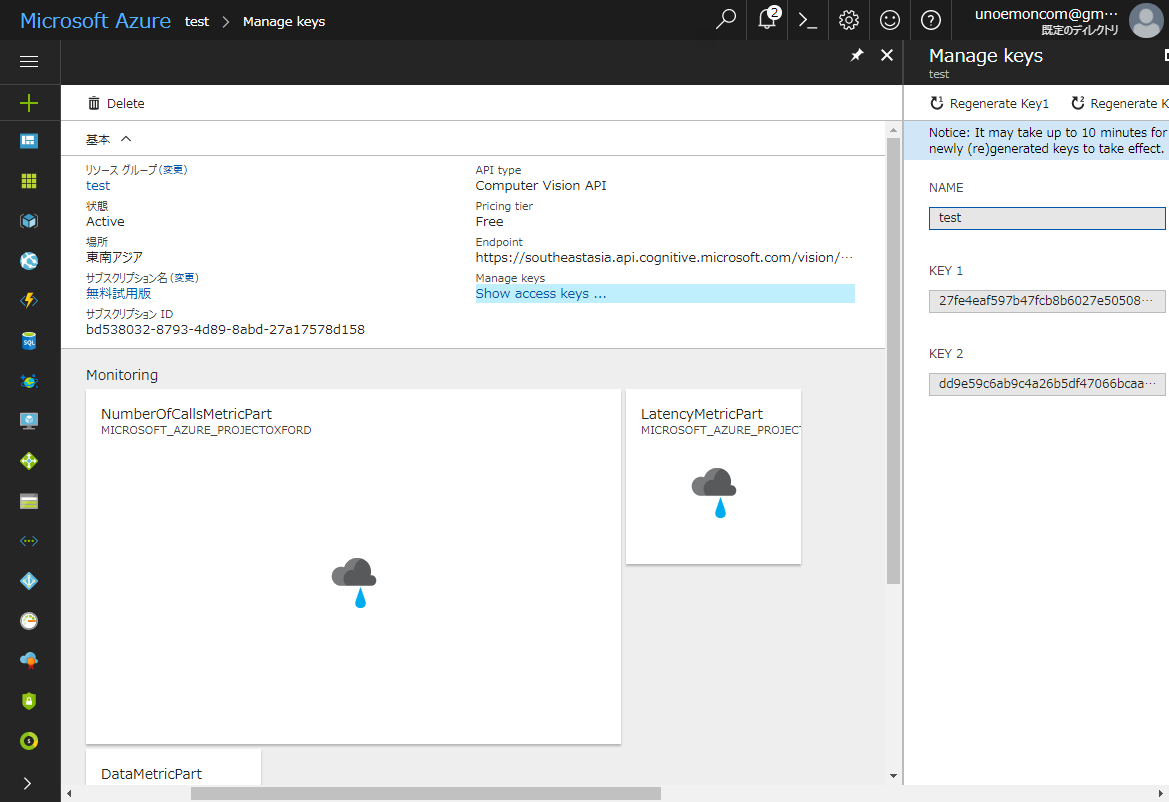Open App Services globe icon

[x=29, y=261]
